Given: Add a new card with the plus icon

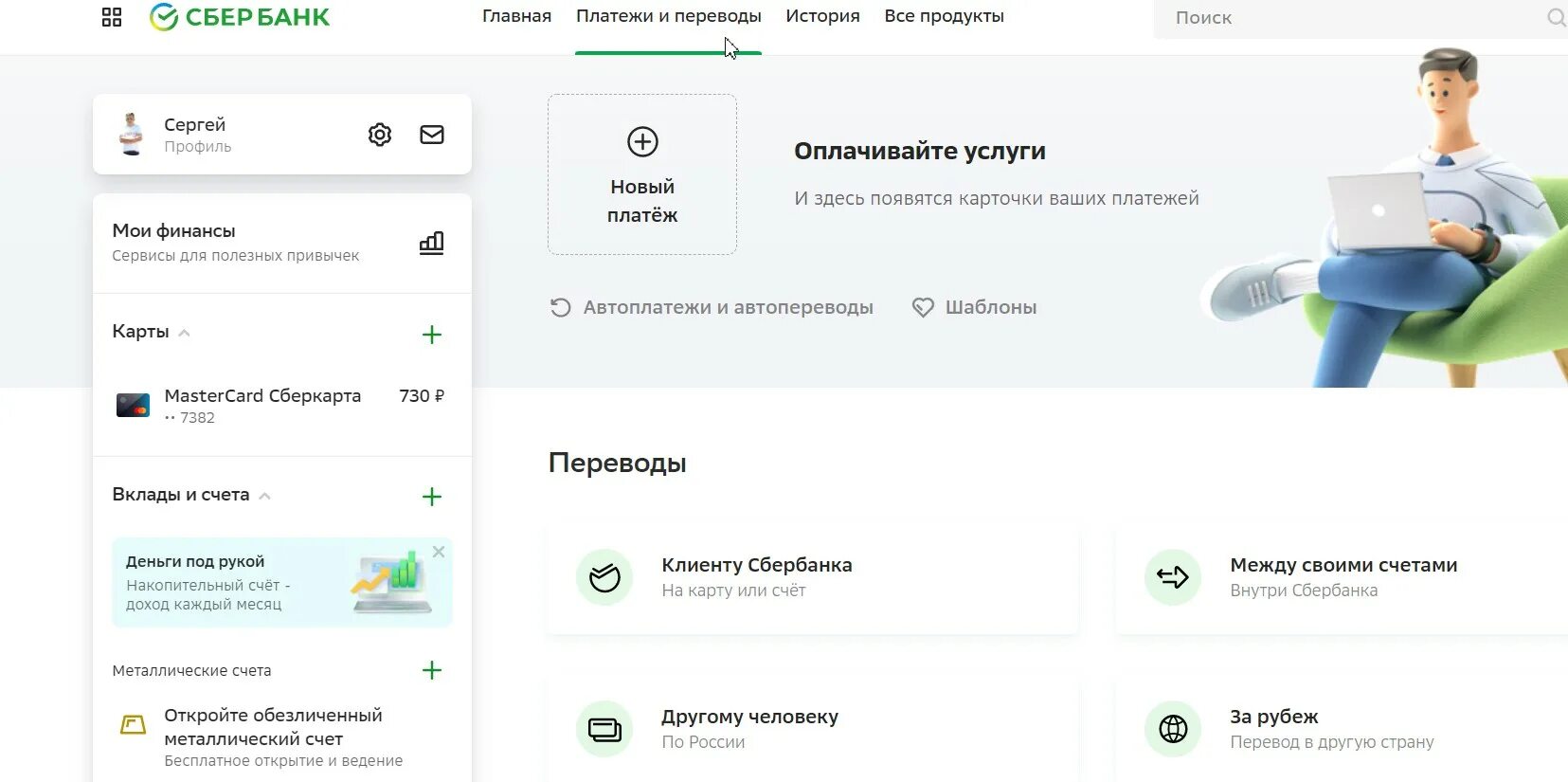Looking at the screenshot, I should 432,335.
